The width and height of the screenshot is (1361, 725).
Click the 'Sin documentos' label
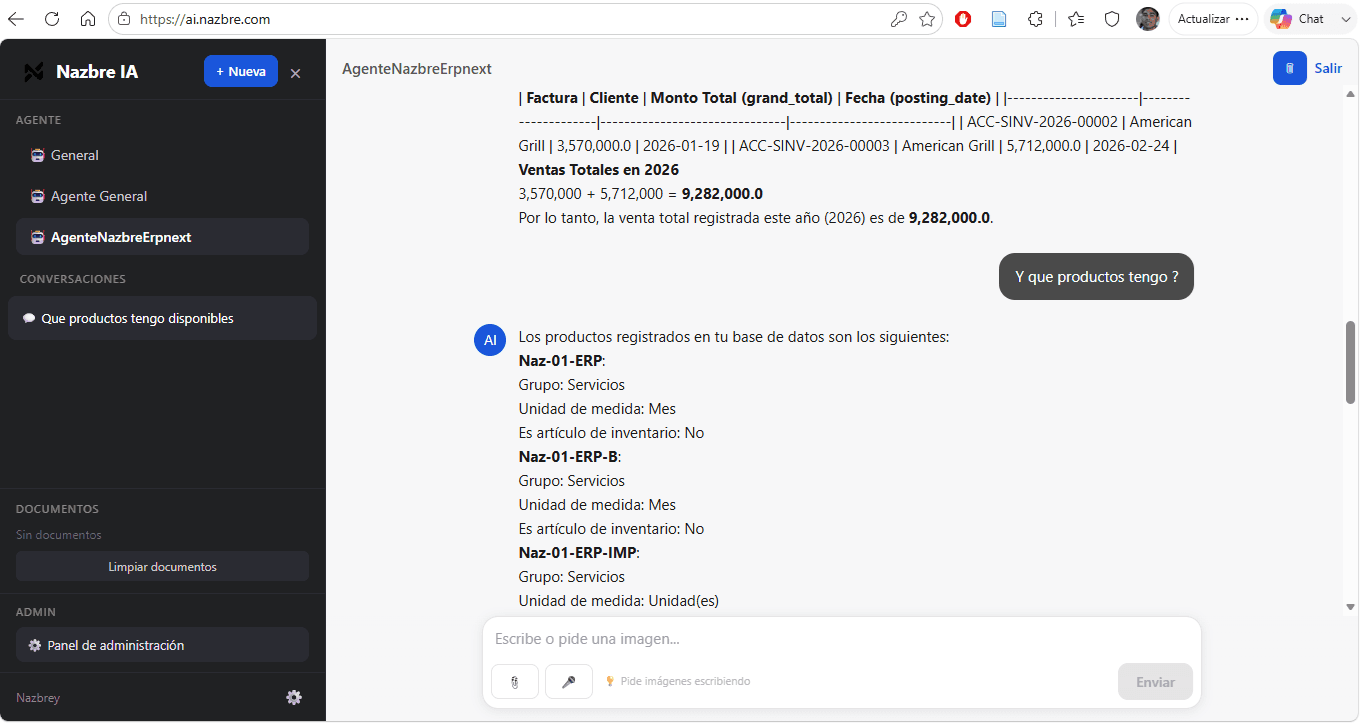(59, 535)
